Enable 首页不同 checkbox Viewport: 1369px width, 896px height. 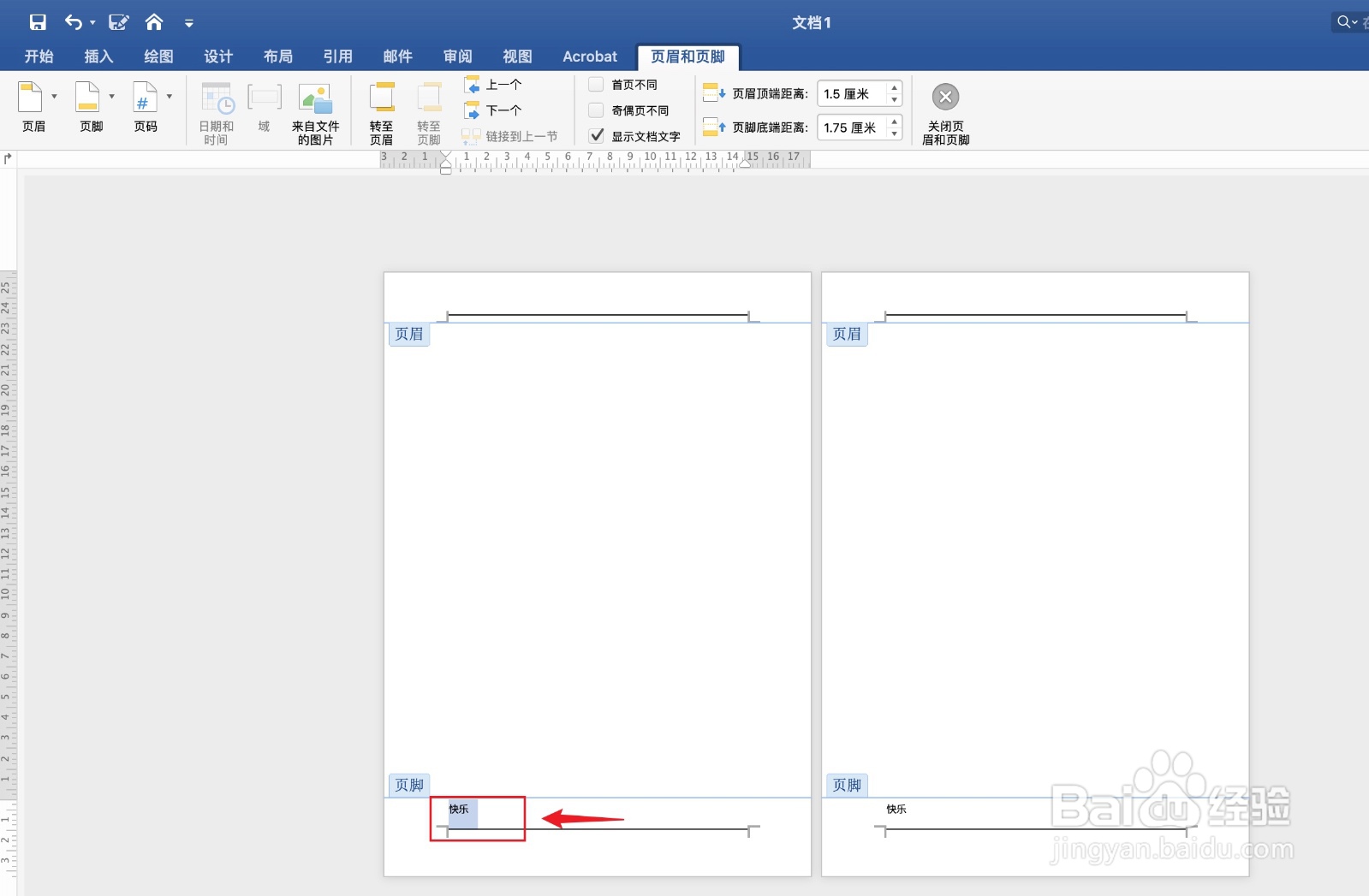[x=596, y=85]
